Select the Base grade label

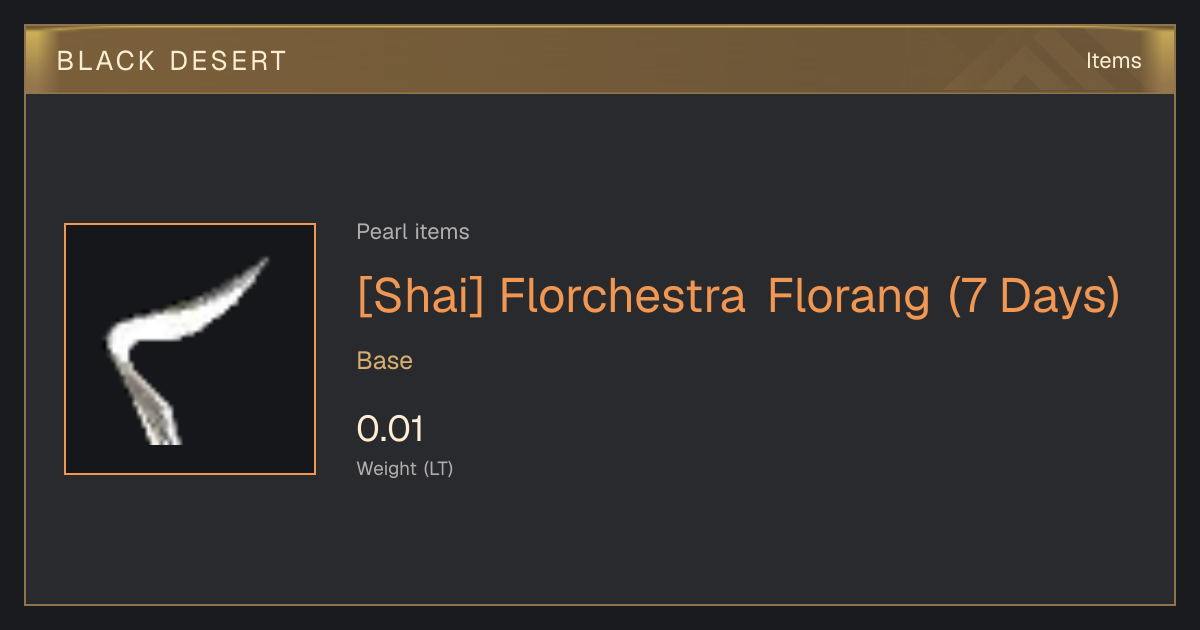385,361
